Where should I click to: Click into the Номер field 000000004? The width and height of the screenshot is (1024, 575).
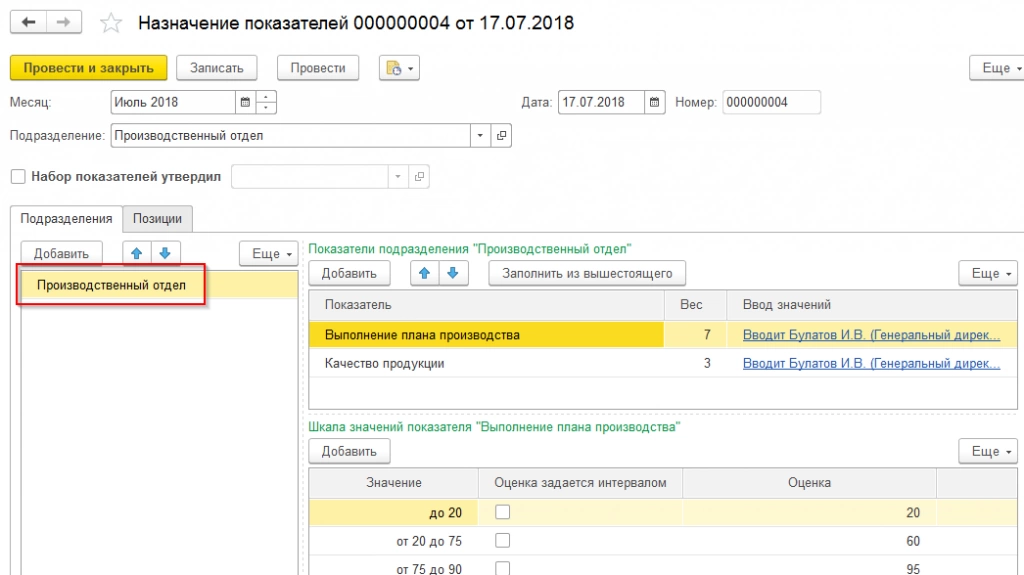pos(771,102)
